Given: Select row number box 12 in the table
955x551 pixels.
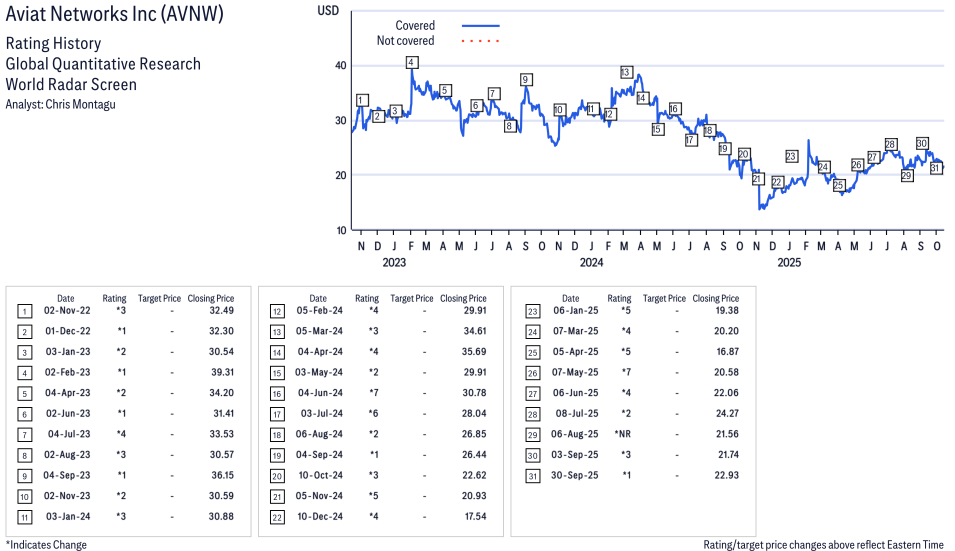Looking at the screenshot, I should 277,311.
